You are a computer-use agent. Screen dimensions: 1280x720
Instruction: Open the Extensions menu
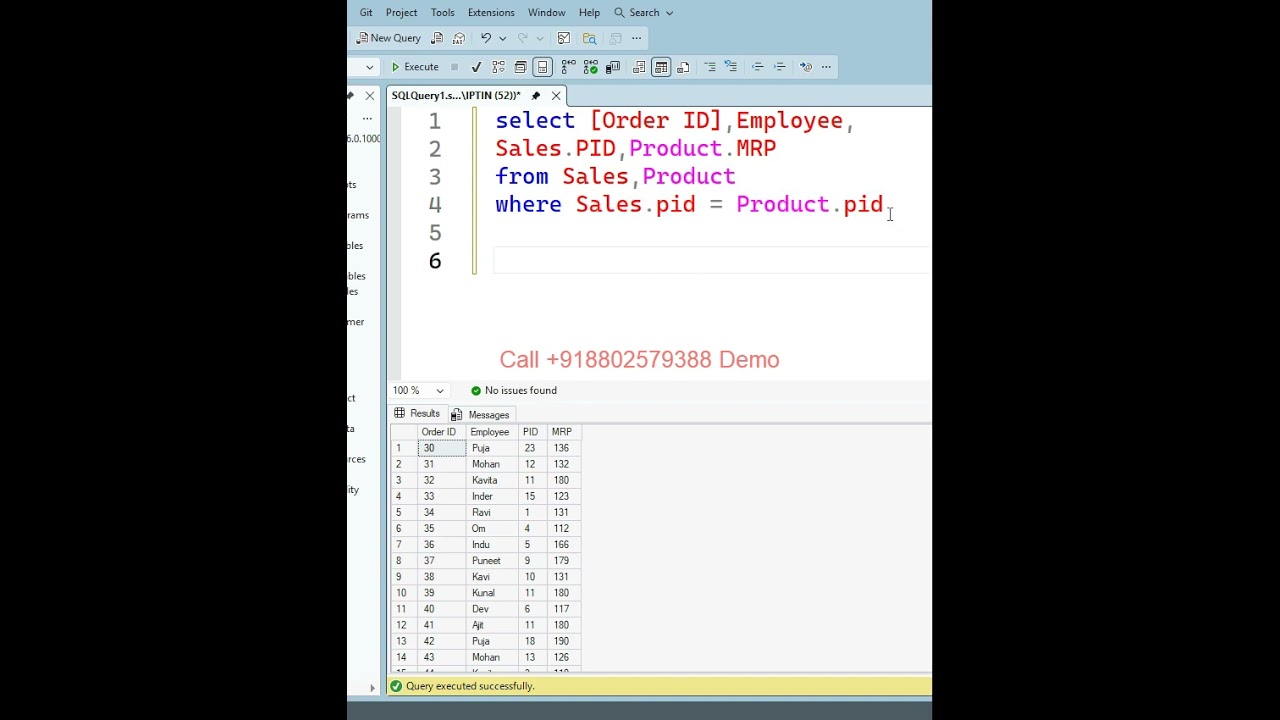pyautogui.click(x=491, y=13)
